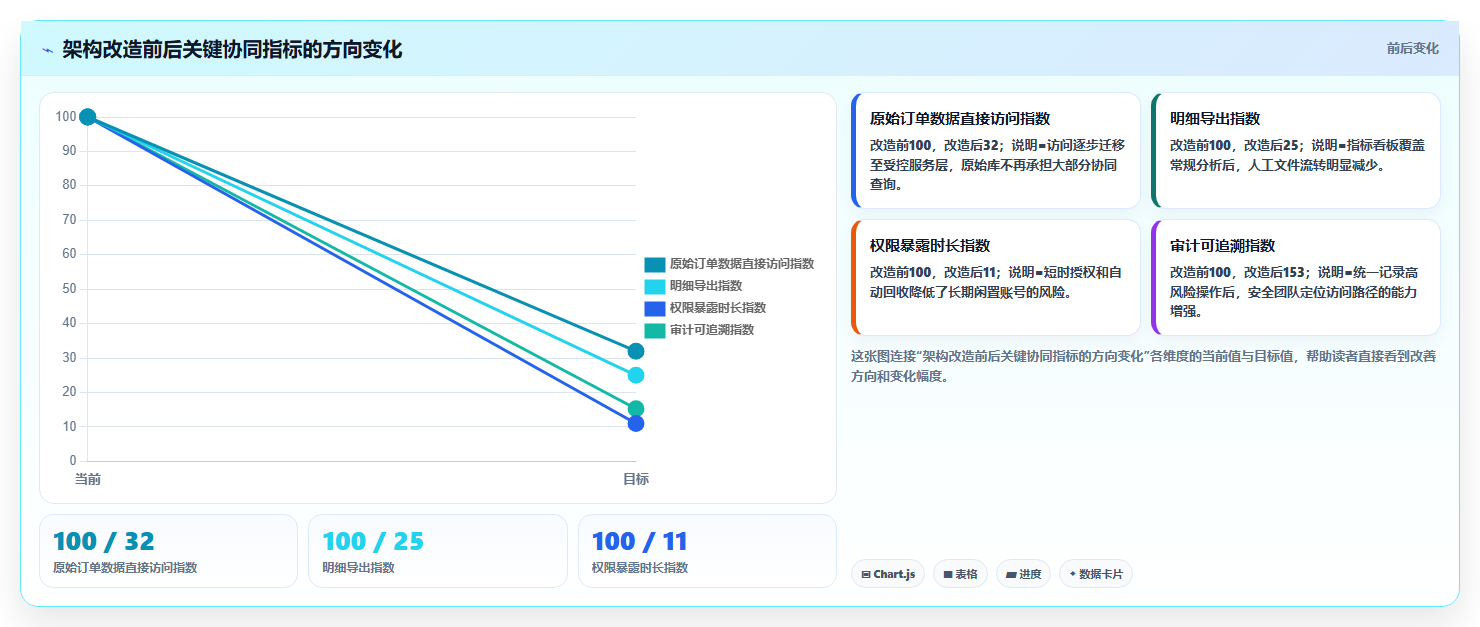Click the diamond icon in 数据卡片 chip
Screen dimensions: 1480x627
coord(1073,574)
